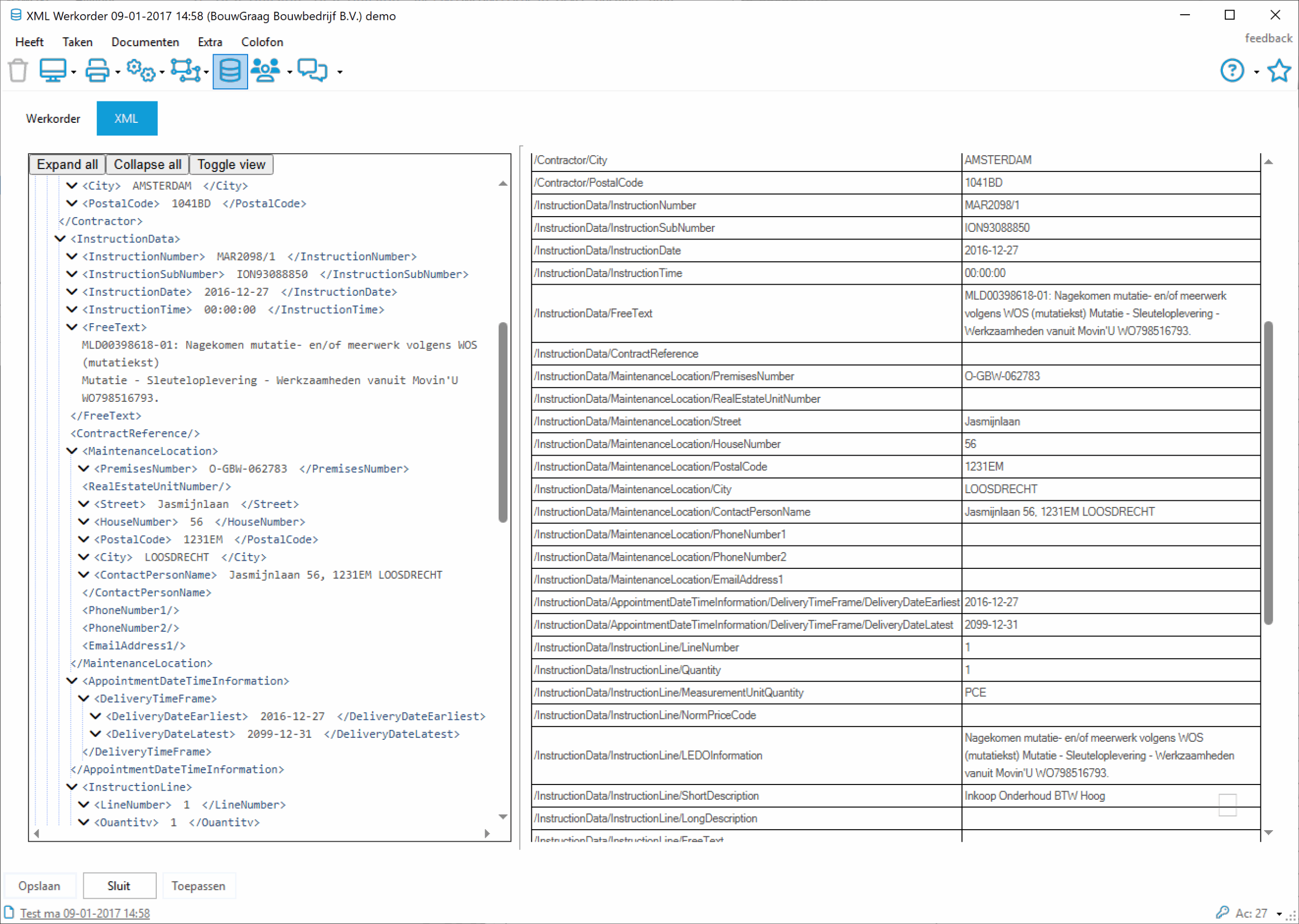The height and width of the screenshot is (924, 1299).
Task: Click the double gears settings icon
Action: [x=141, y=71]
